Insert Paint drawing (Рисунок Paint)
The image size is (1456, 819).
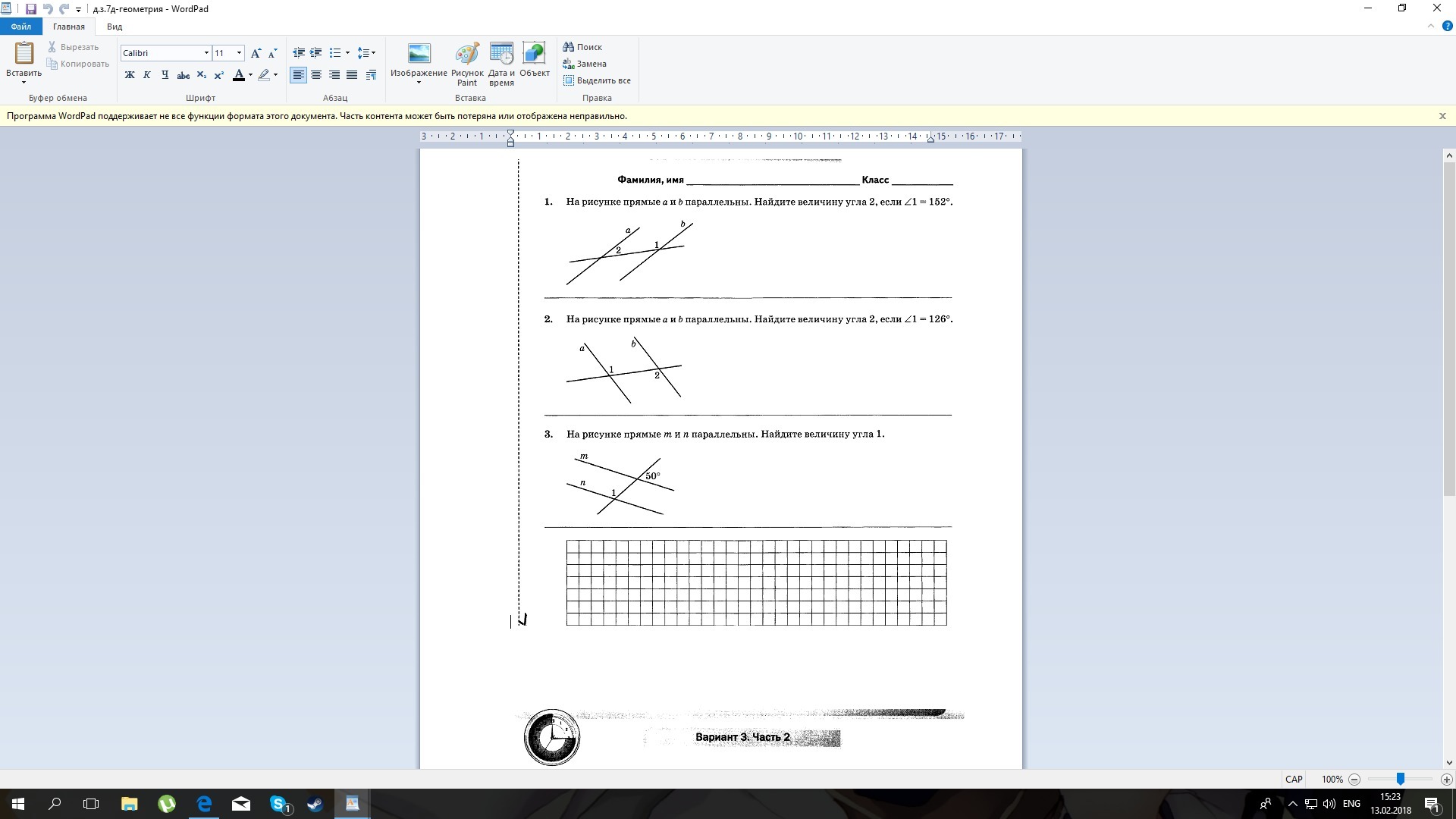(466, 64)
